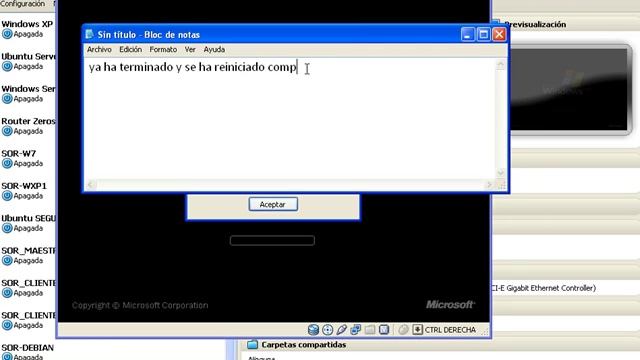
Task: Click the resize grip of the VM window status bar
Action: pos(484,332)
